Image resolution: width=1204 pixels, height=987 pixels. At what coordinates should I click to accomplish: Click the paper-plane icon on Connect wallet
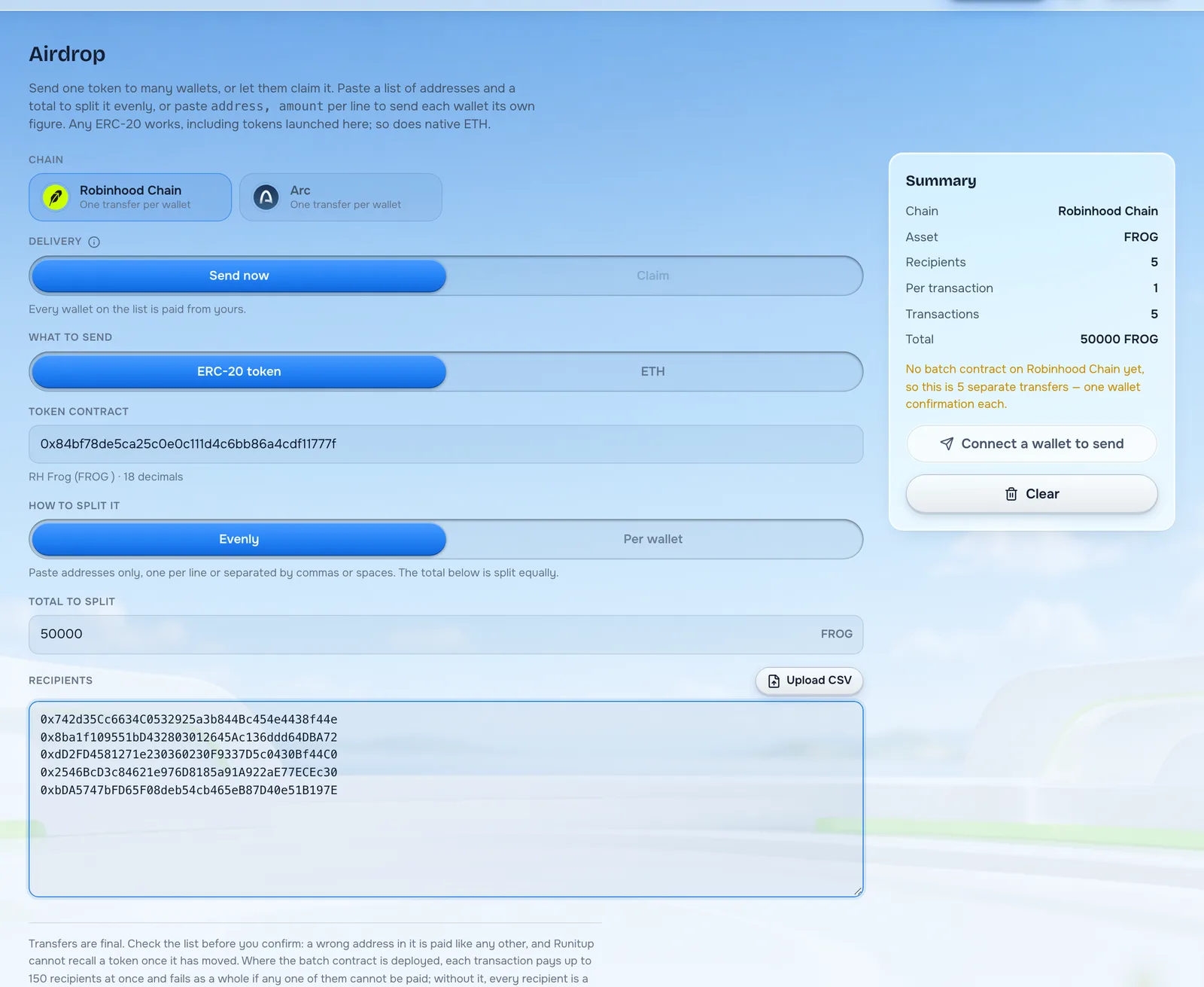(947, 444)
